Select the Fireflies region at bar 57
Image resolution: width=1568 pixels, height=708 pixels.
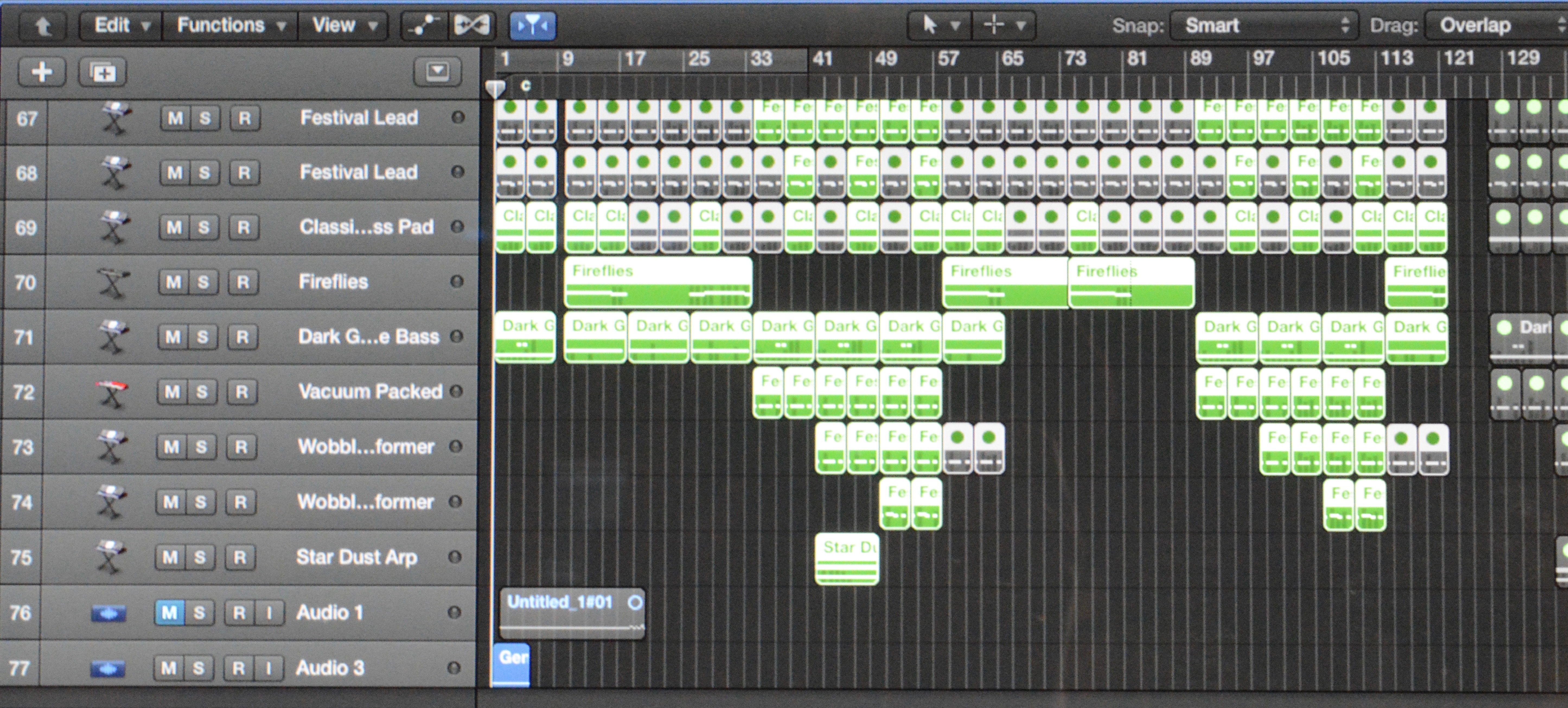(1005, 283)
